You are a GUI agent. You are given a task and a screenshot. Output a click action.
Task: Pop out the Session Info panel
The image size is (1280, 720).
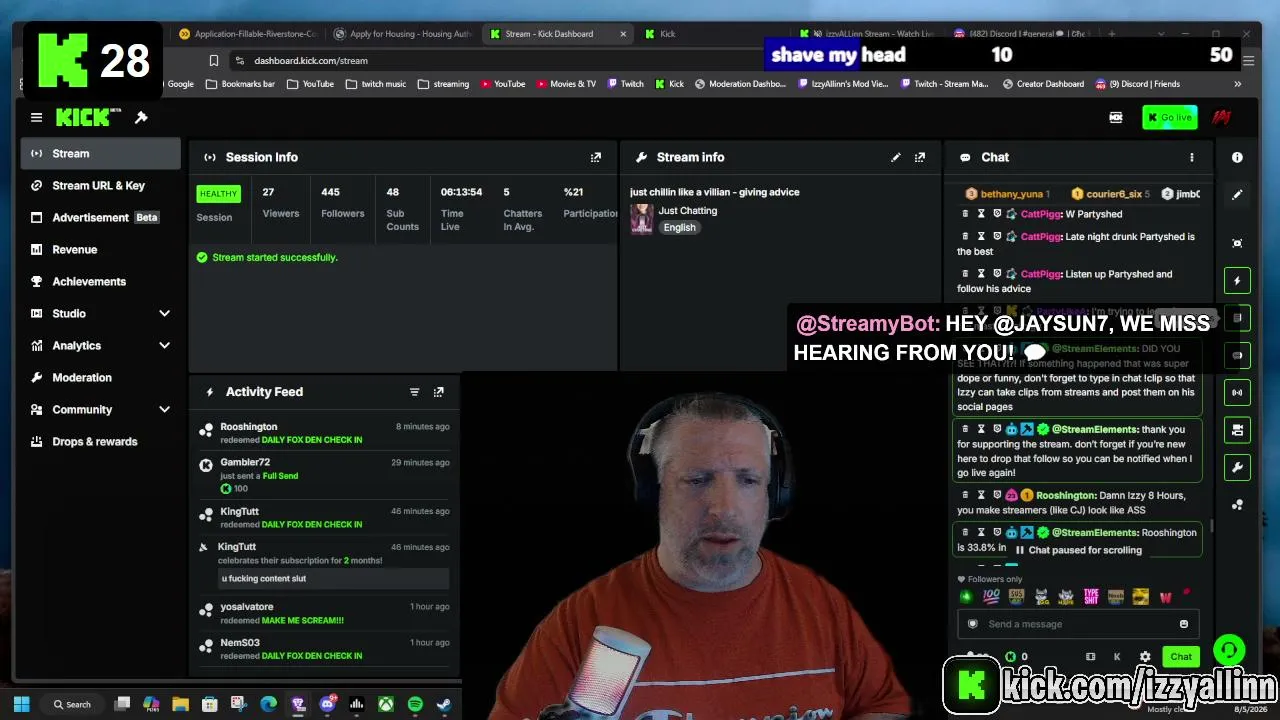596,157
